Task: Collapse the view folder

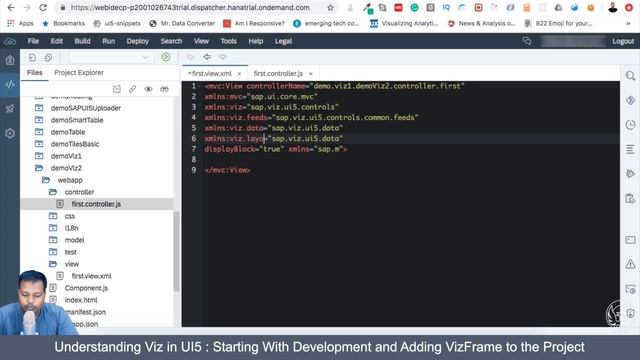Action: (53, 264)
